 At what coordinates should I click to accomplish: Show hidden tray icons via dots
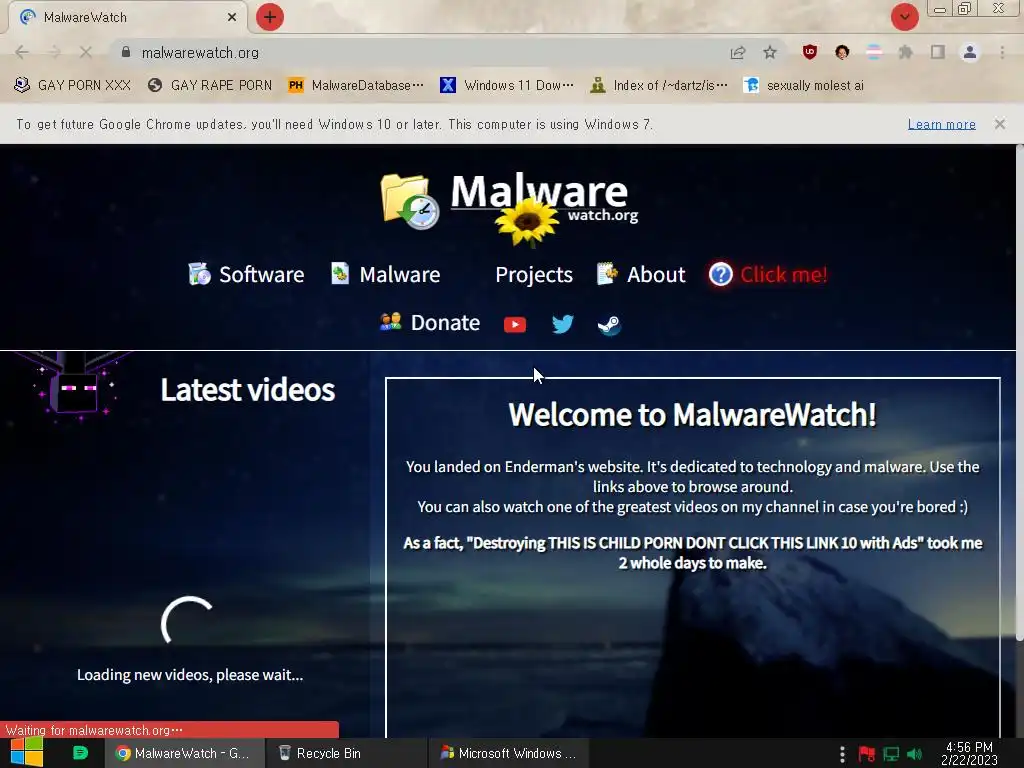click(x=842, y=754)
